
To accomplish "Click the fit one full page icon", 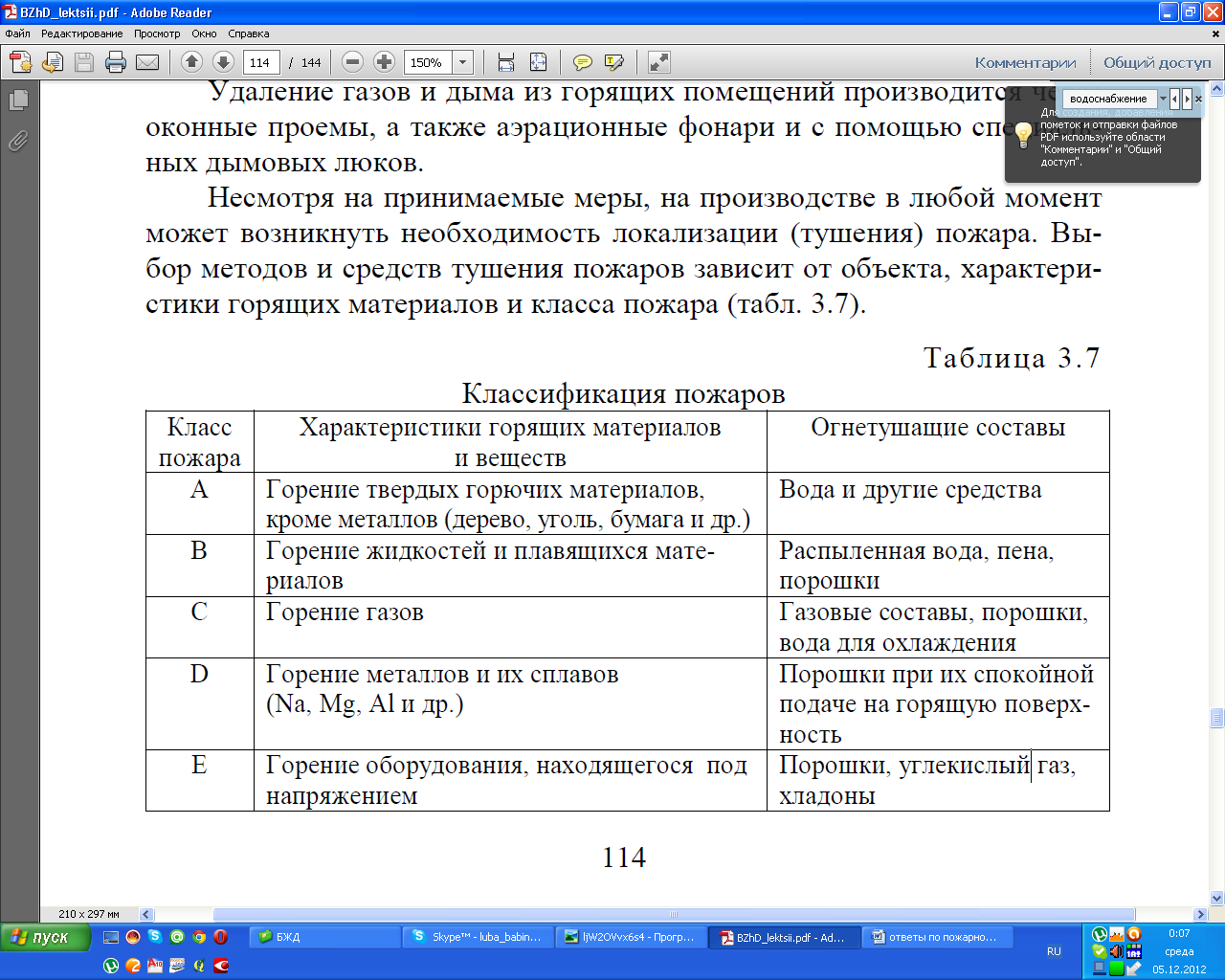I will [538, 62].
